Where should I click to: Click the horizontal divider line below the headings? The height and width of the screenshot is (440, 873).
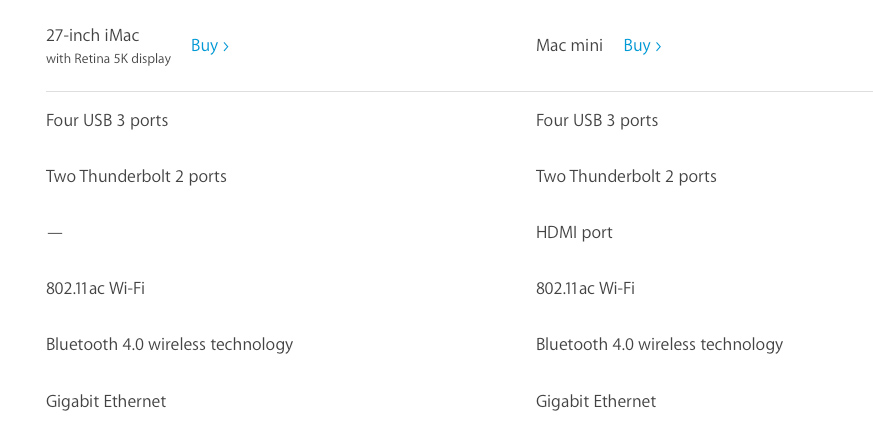point(459,91)
